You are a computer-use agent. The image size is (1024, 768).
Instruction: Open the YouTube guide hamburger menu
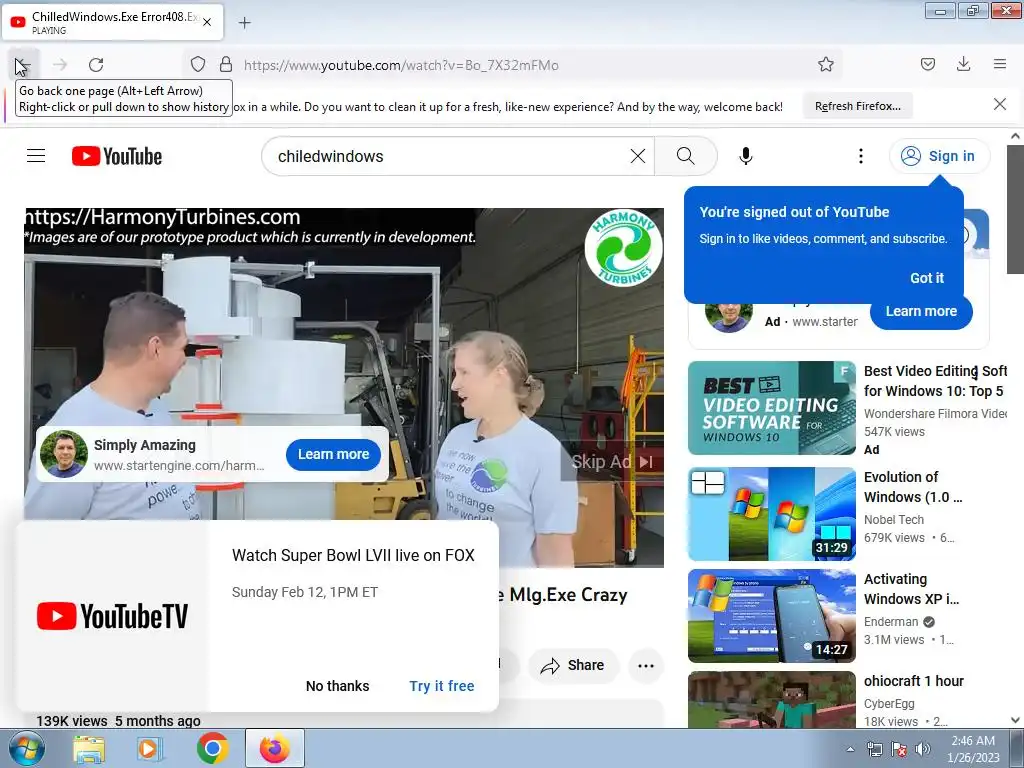click(36, 155)
